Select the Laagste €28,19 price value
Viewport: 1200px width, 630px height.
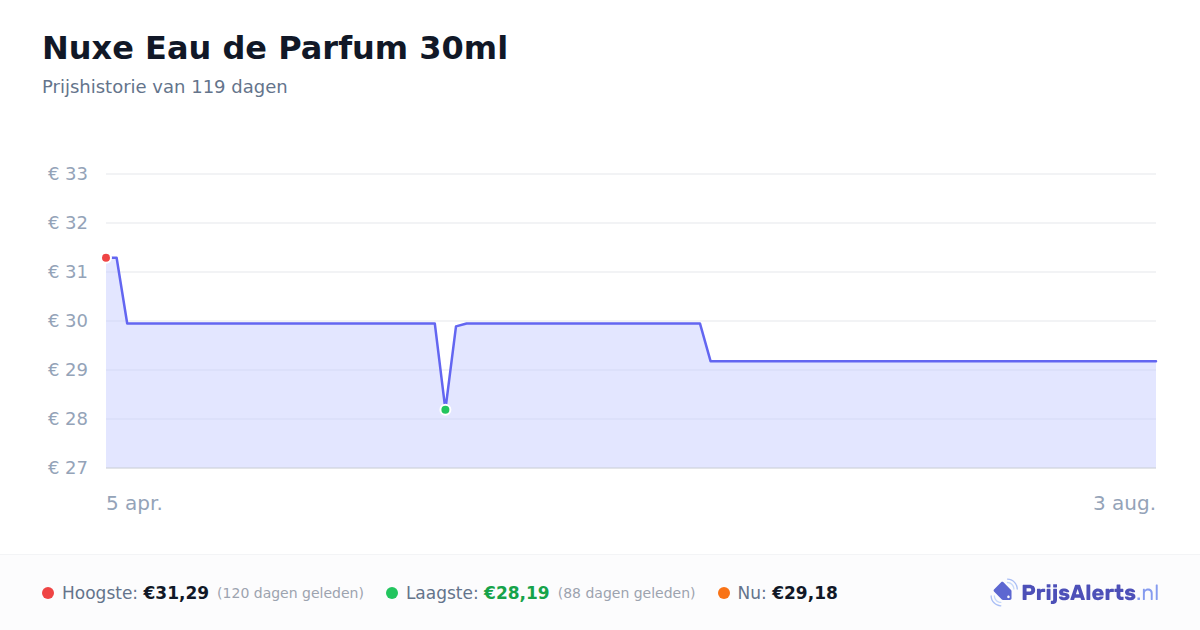tap(516, 593)
